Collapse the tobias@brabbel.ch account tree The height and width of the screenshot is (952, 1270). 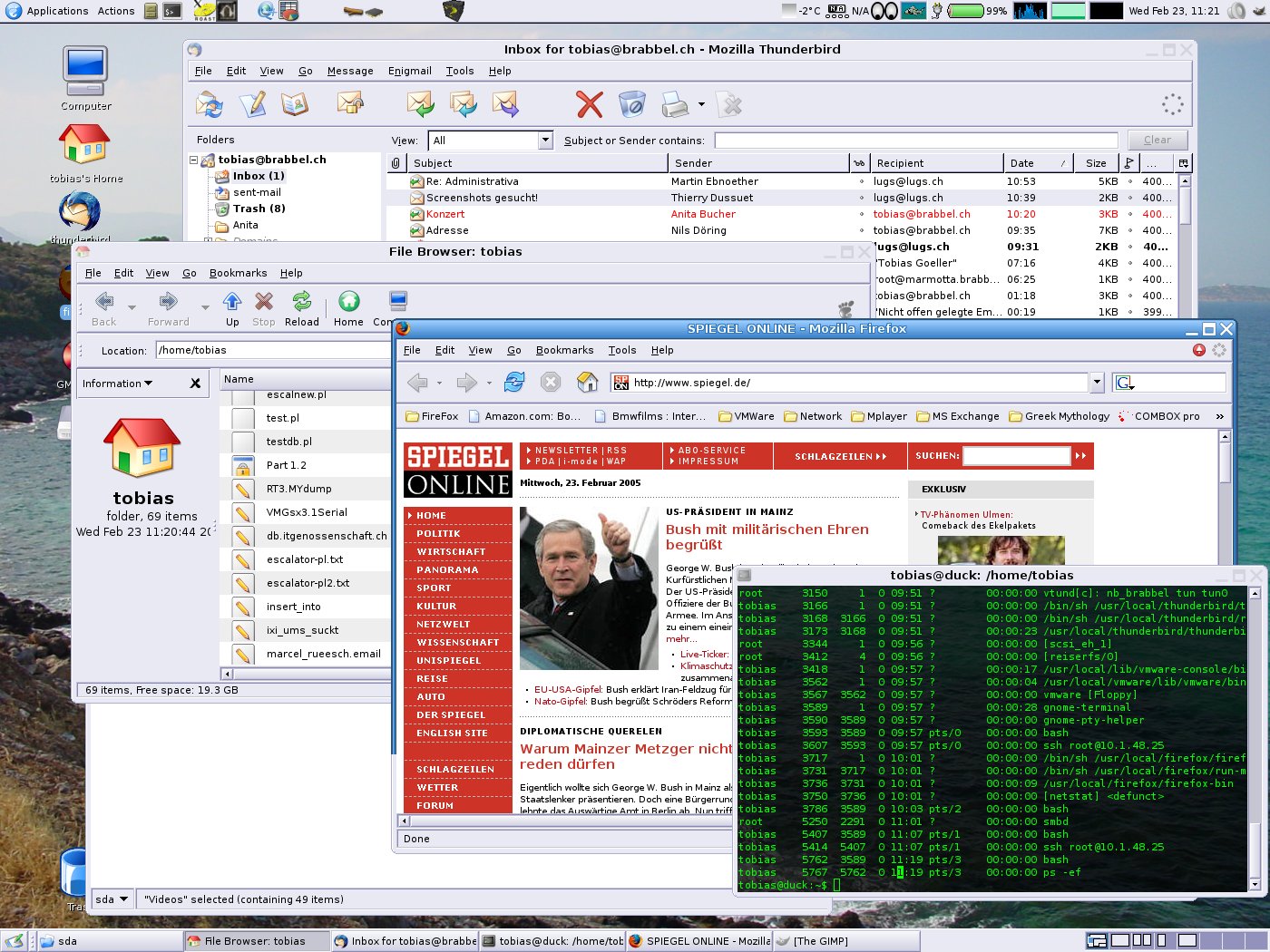(194, 160)
